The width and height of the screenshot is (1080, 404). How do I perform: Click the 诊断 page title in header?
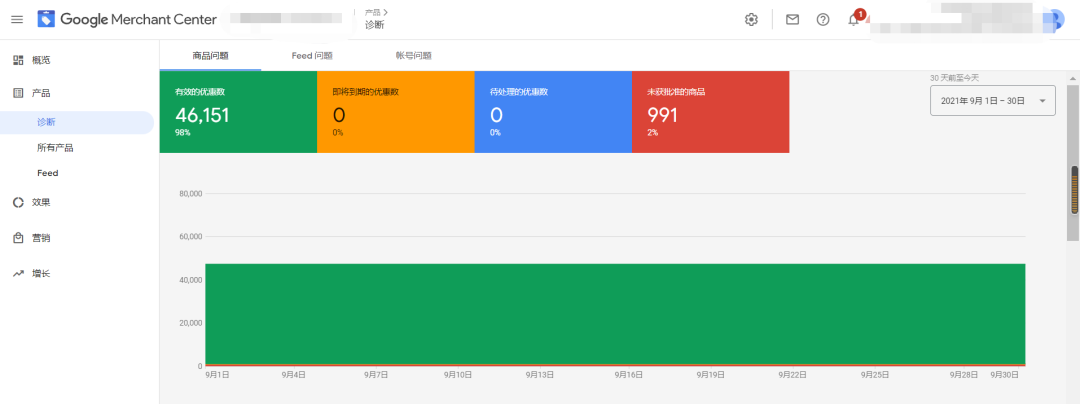(x=375, y=25)
